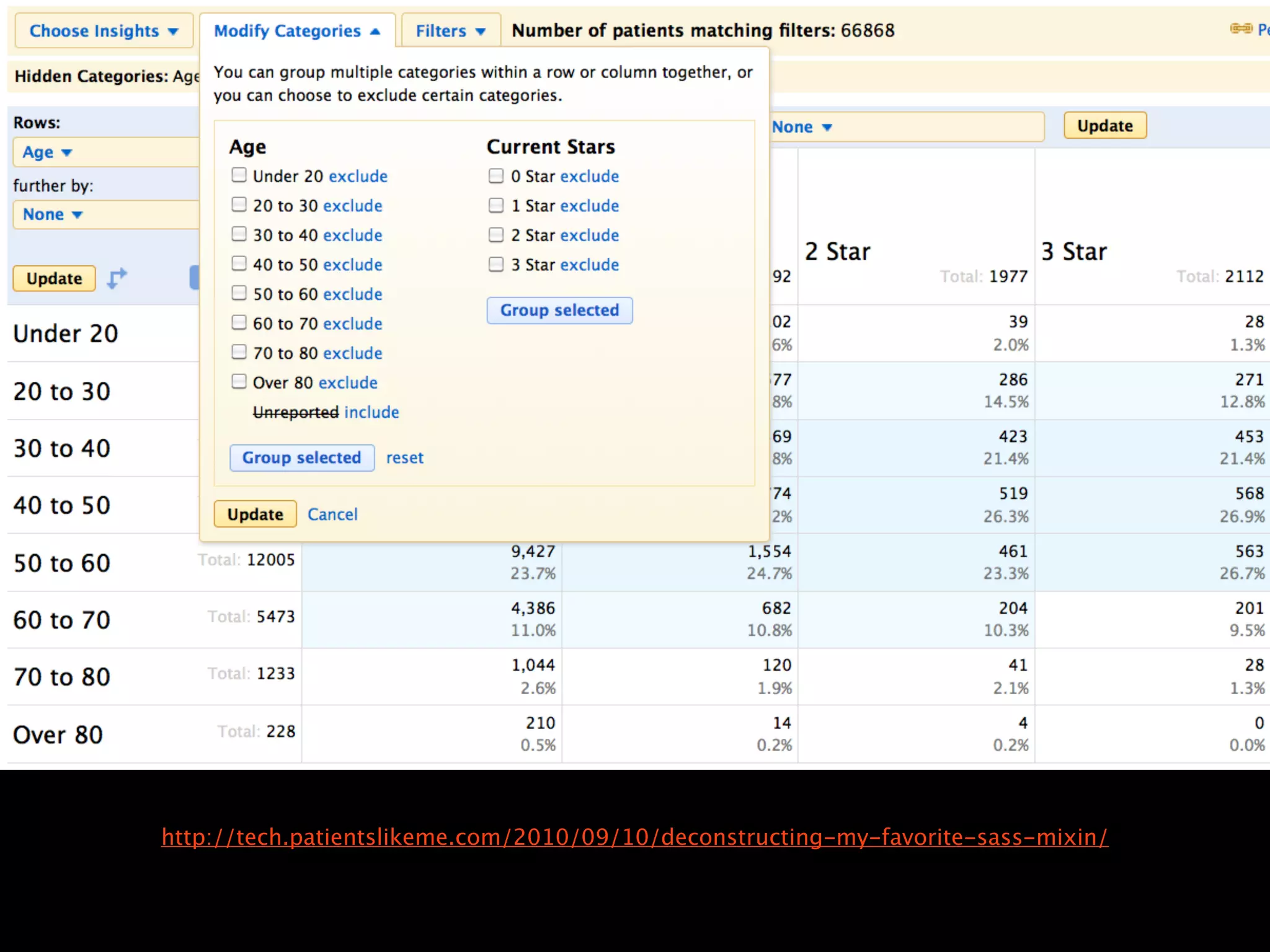The height and width of the screenshot is (952, 1270).
Task: Click the 30 to 40 row header
Action: click(x=62, y=449)
